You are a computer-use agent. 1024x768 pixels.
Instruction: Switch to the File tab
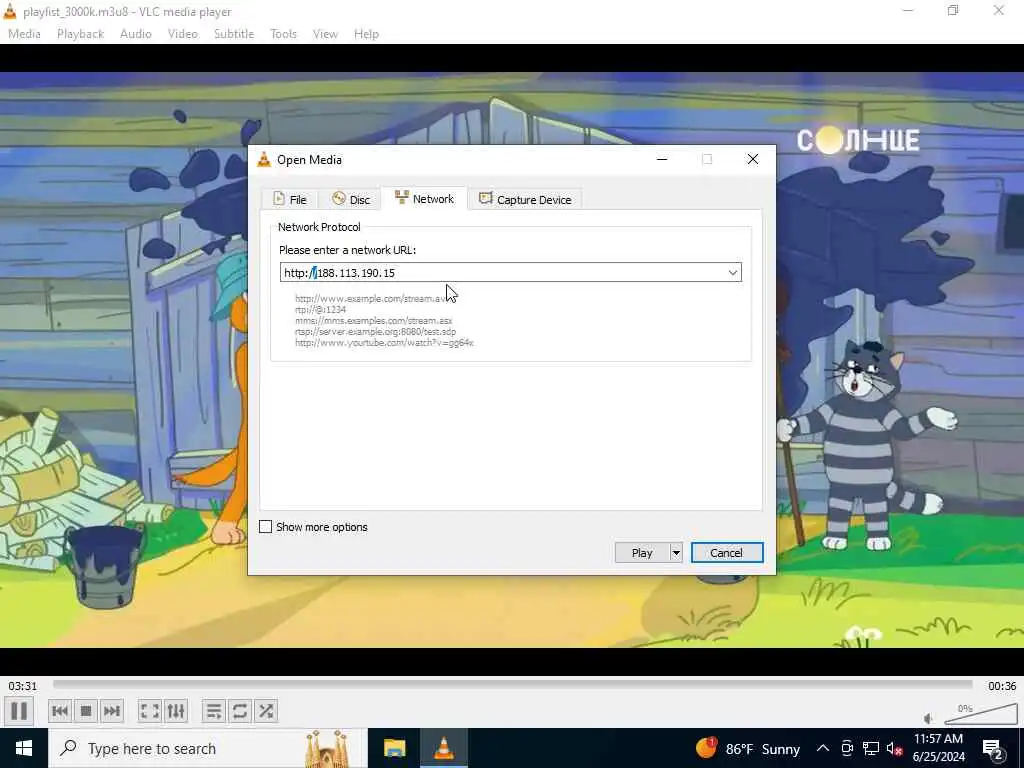click(289, 199)
